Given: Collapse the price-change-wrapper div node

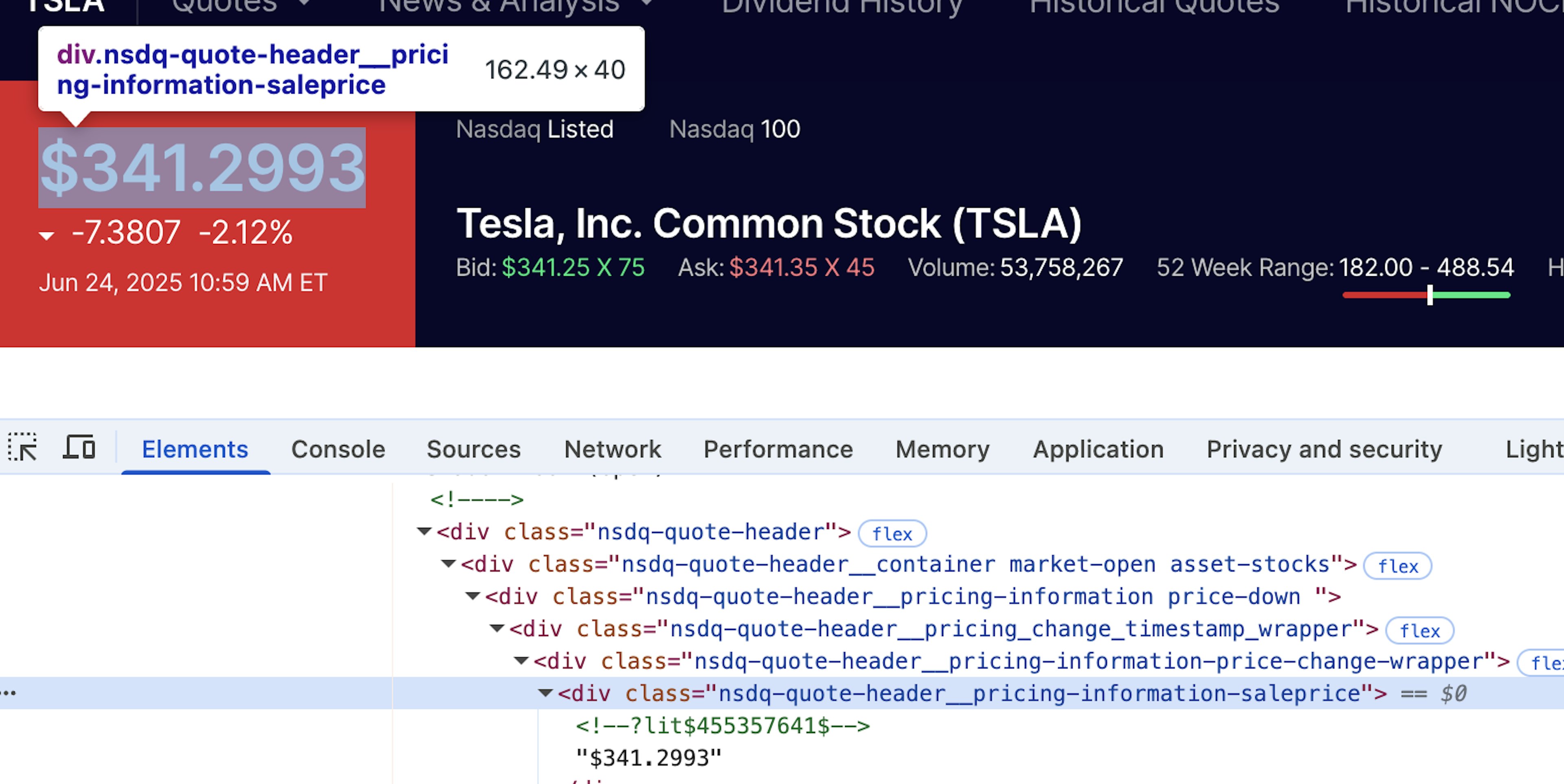Looking at the screenshot, I should pos(521,661).
